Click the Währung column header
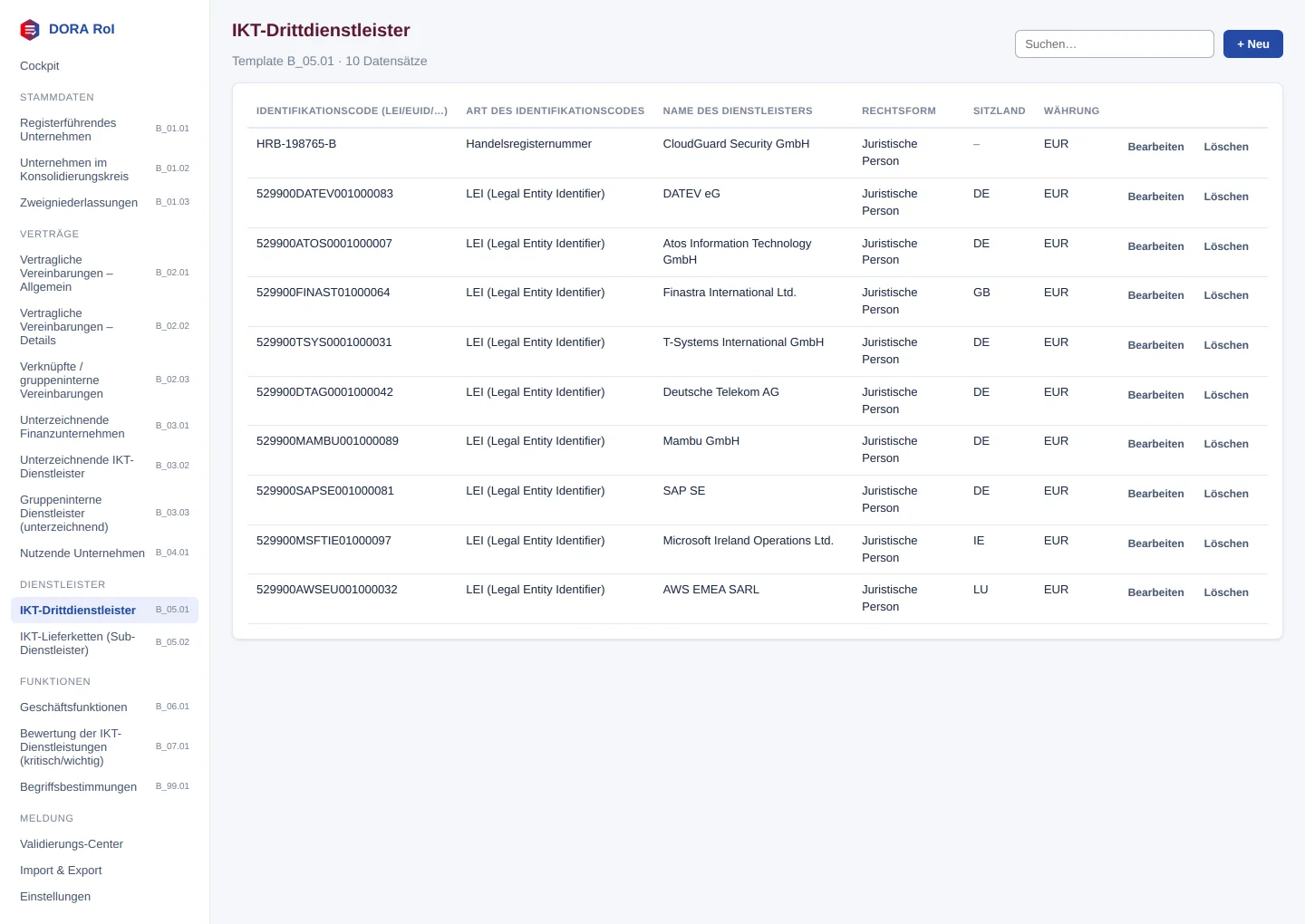 [x=1071, y=111]
